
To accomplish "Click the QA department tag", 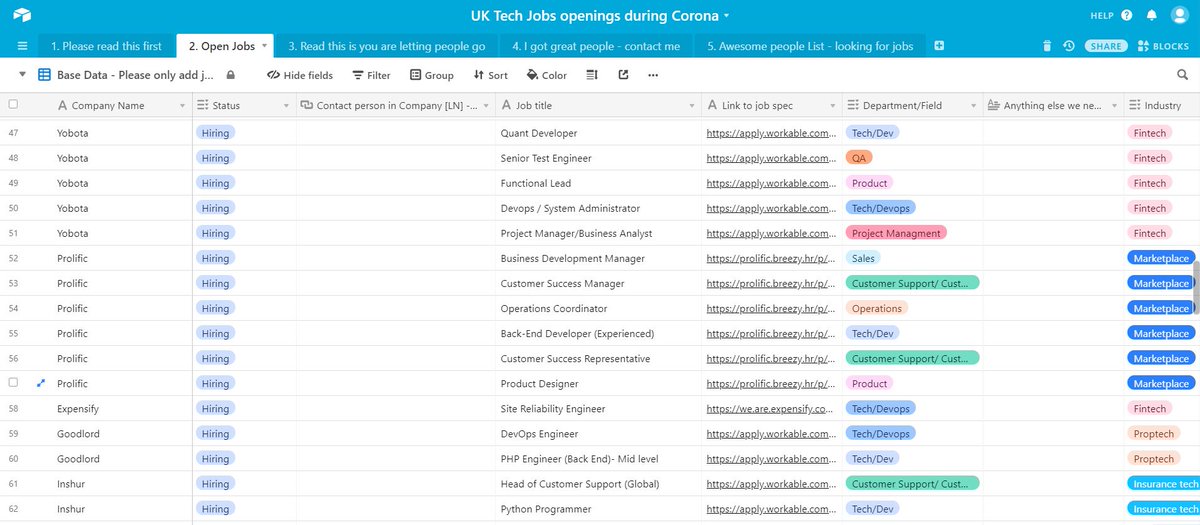I will click(859, 158).
